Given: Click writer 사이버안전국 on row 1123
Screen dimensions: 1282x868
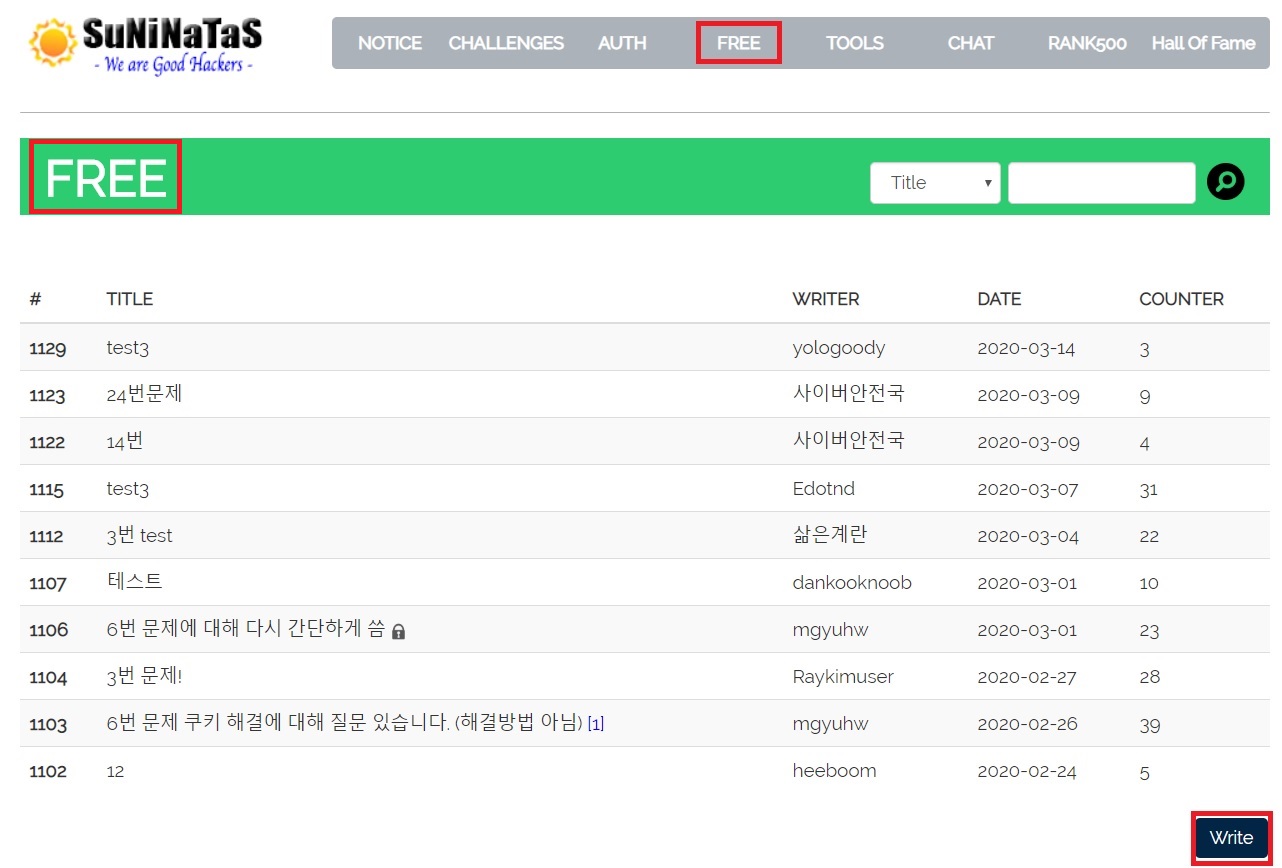Looking at the screenshot, I should pos(848,394).
